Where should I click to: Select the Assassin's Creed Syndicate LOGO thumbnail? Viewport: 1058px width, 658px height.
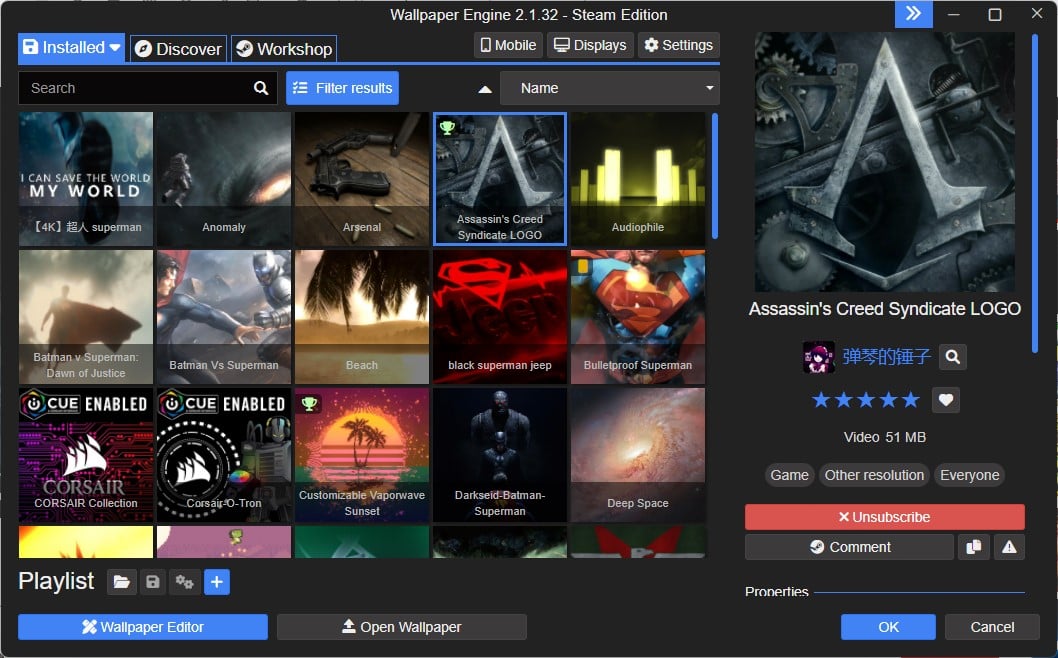[x=500, y=179]
